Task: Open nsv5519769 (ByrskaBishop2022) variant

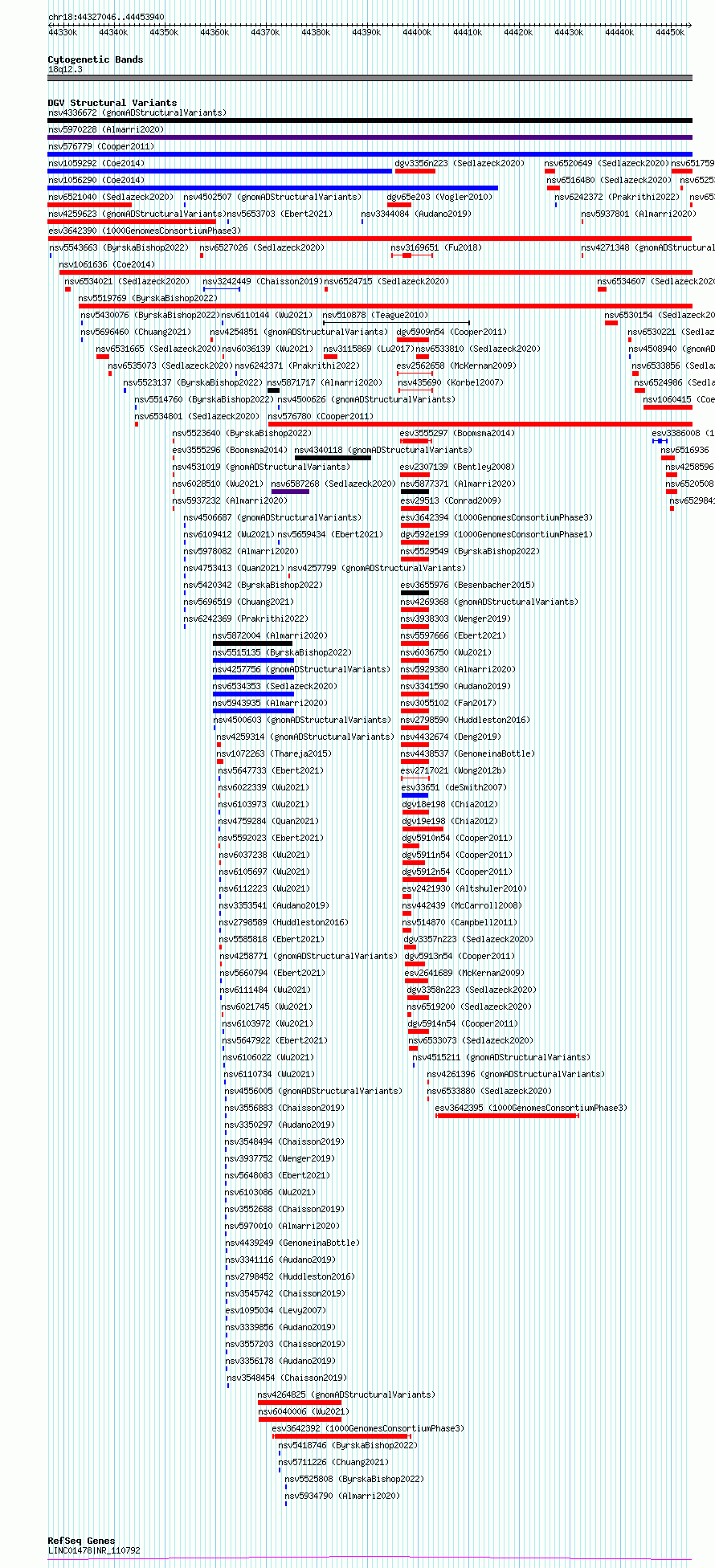Action: coord(149,298)
